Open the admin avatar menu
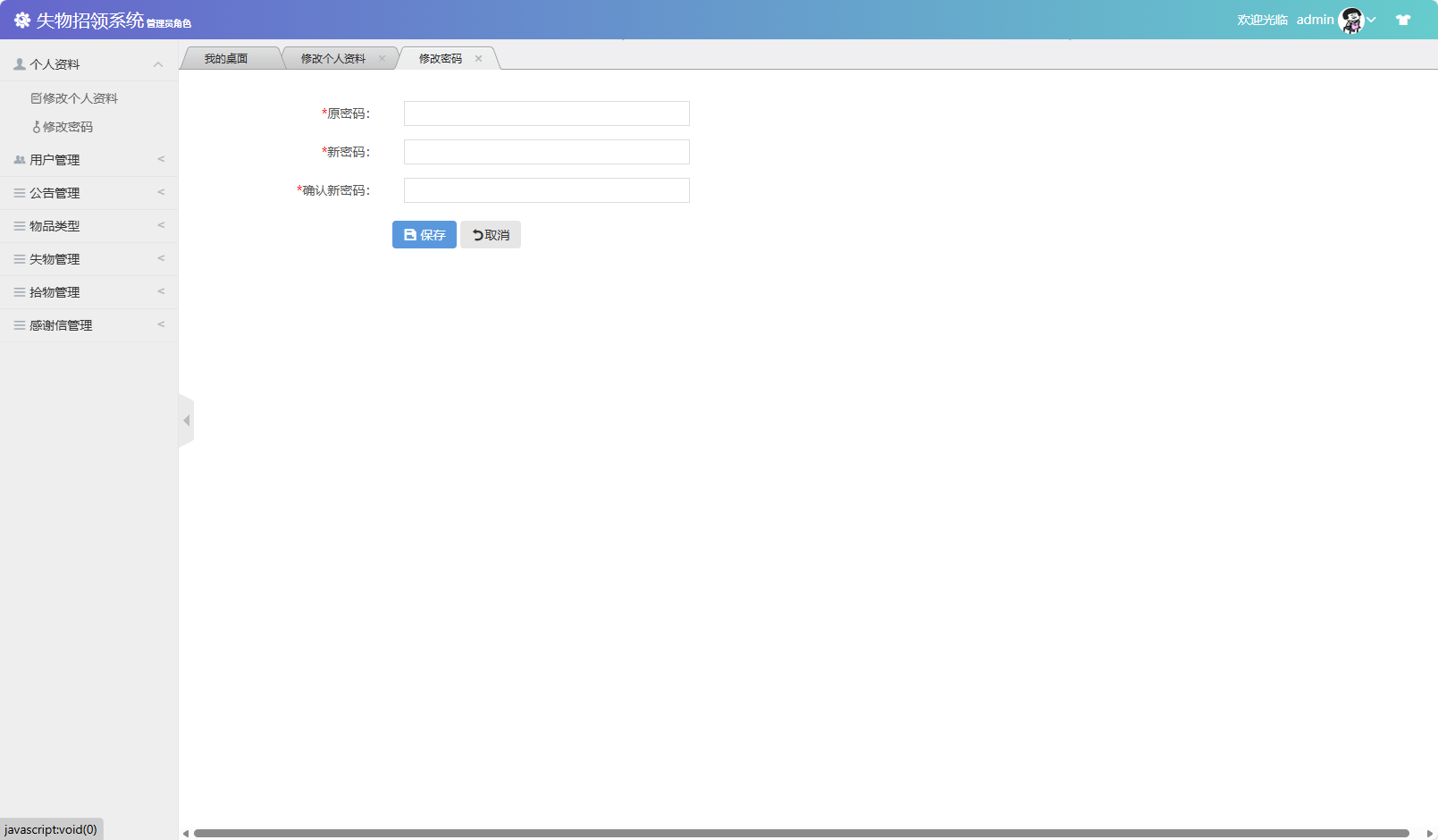1438x840 pixels. click(x=1351, y=20)
